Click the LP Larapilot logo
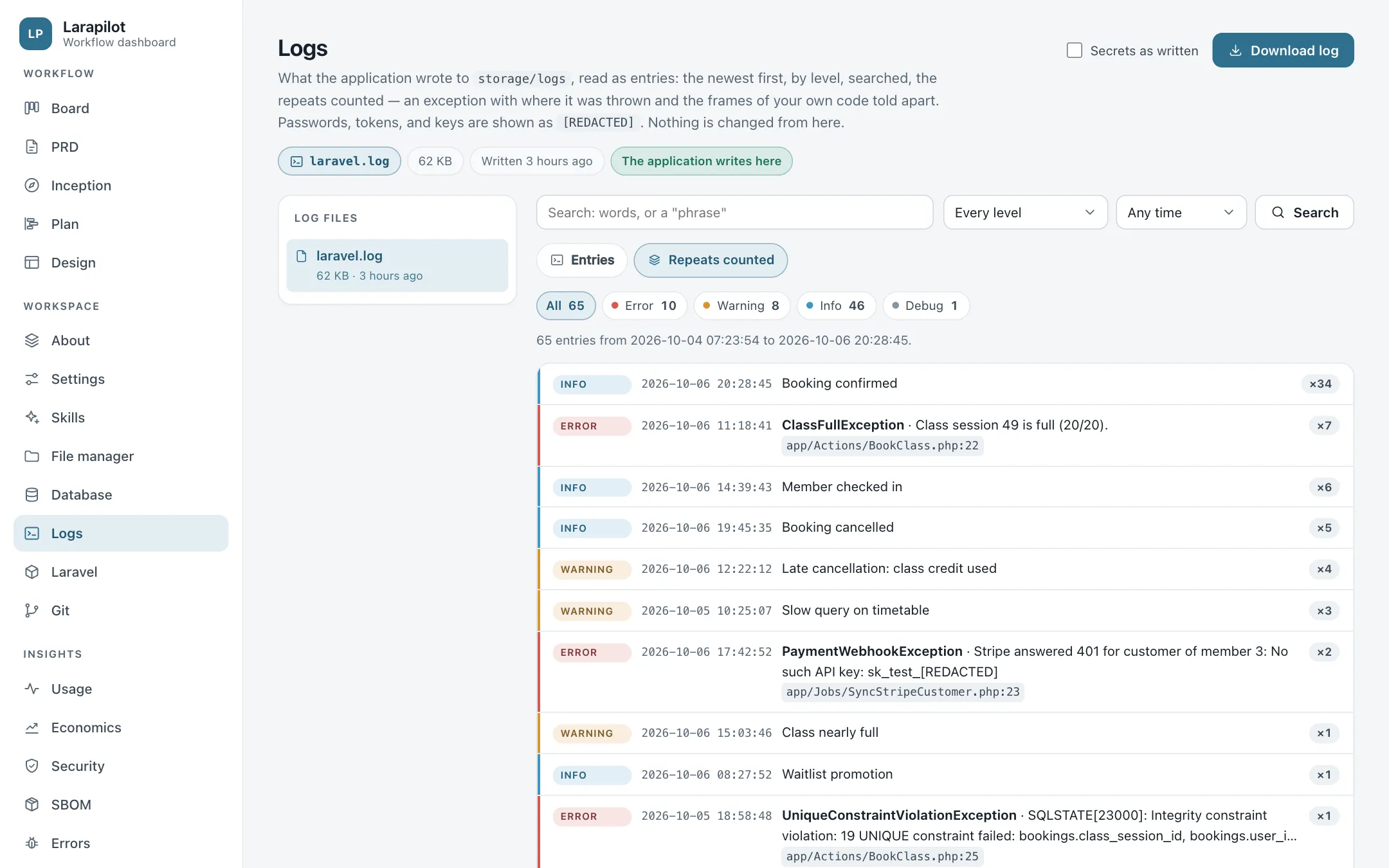This screenshot has width=1389, height=868. tap(35, 33)
